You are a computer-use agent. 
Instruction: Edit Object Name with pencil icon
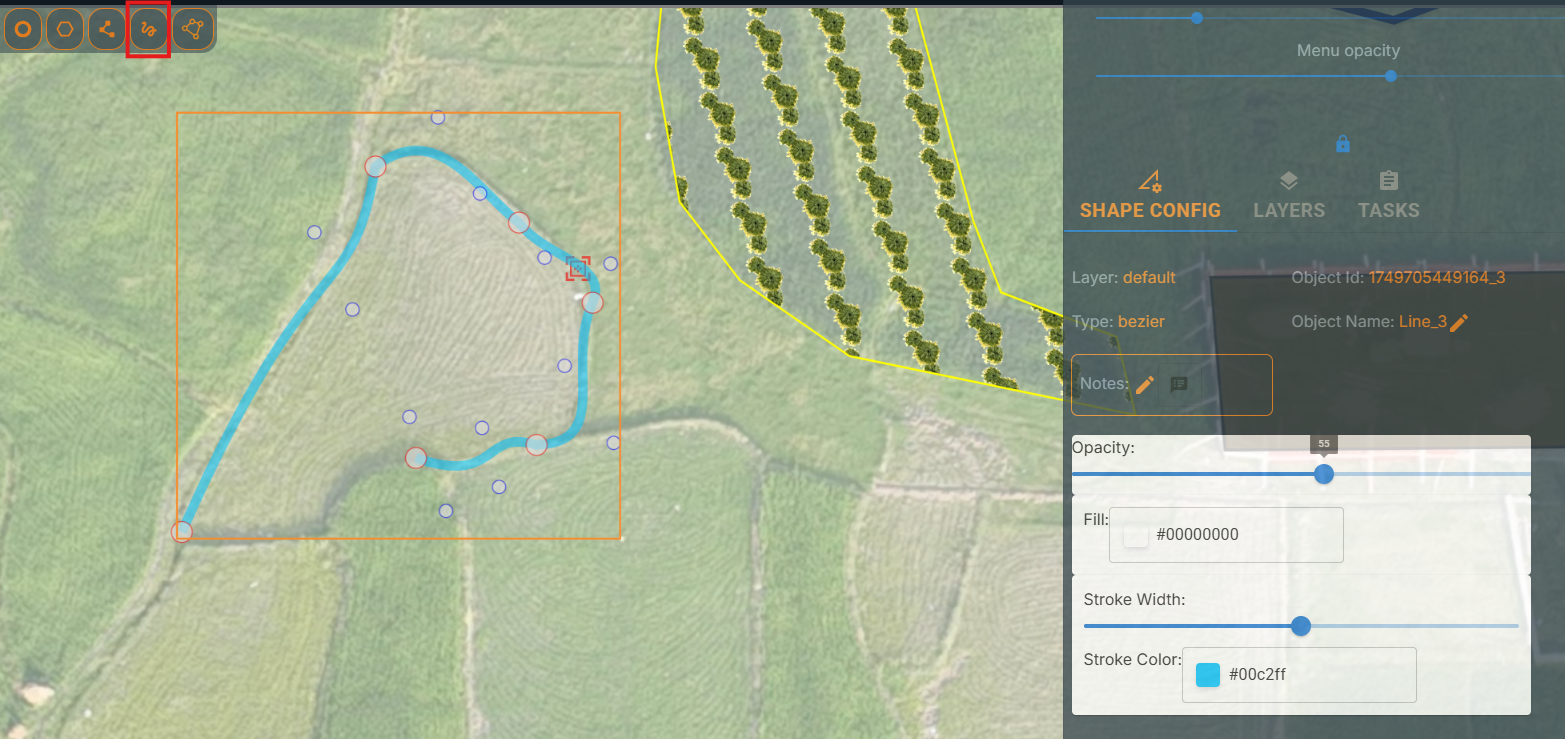click(x=1459, y=322)
